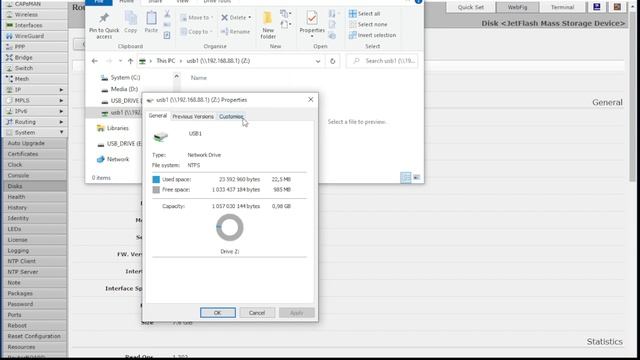Open Disks under System menu
Image resolution: width=640 pixels, height=360 pixels.
(x=34, y=186)
